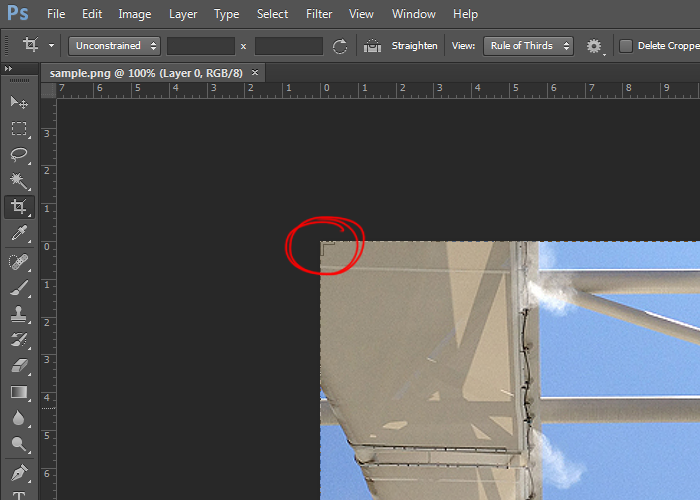Open the Unconstrained aspect ratio dropdown
Image resolution: width=700 pixels, height=500 pixels.
114,46
